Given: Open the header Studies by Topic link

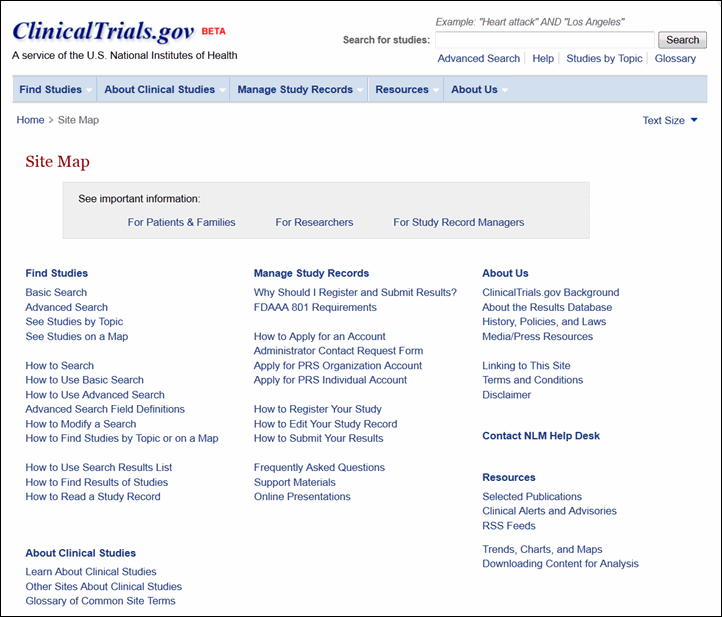Looking at the screenshot, I should [604, 58].
